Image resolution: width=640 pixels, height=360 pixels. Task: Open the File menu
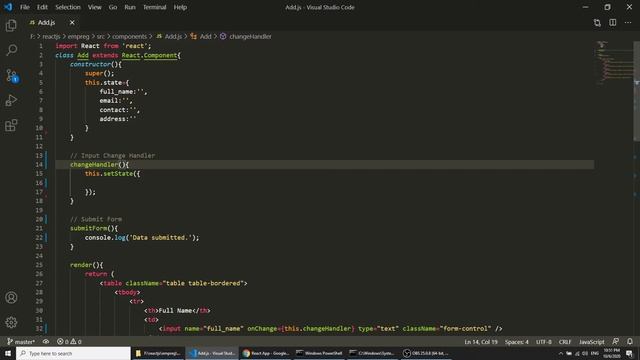click(25, 7)
